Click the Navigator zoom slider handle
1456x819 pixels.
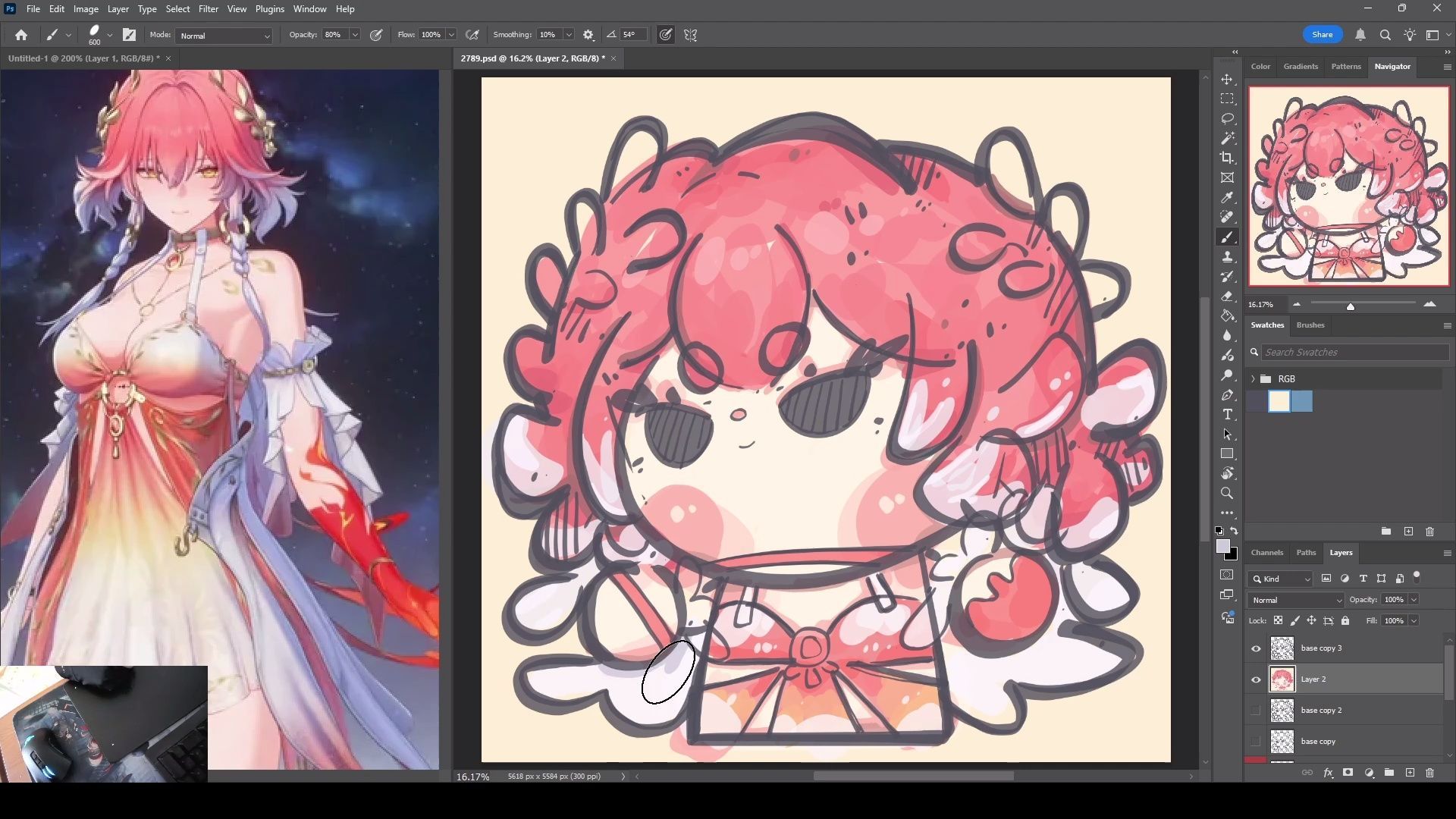pos(1350,306)
